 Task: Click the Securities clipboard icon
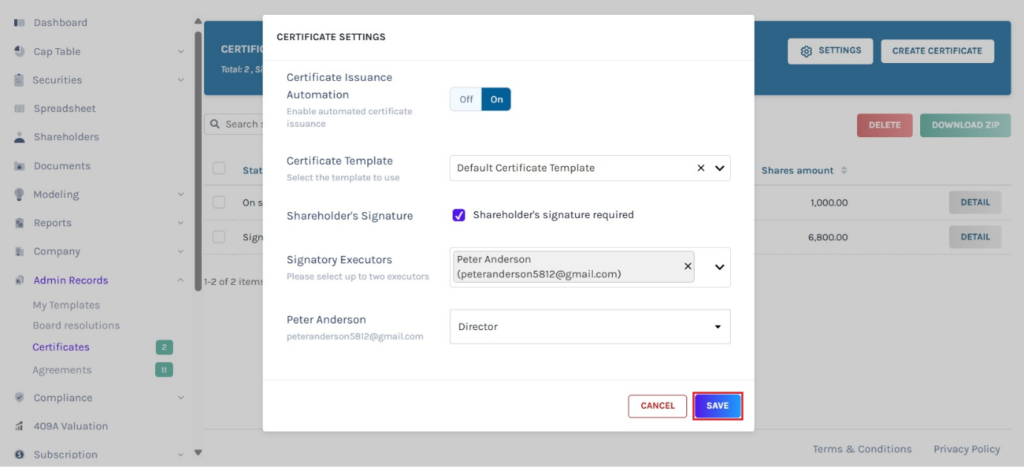pos(19,80)
